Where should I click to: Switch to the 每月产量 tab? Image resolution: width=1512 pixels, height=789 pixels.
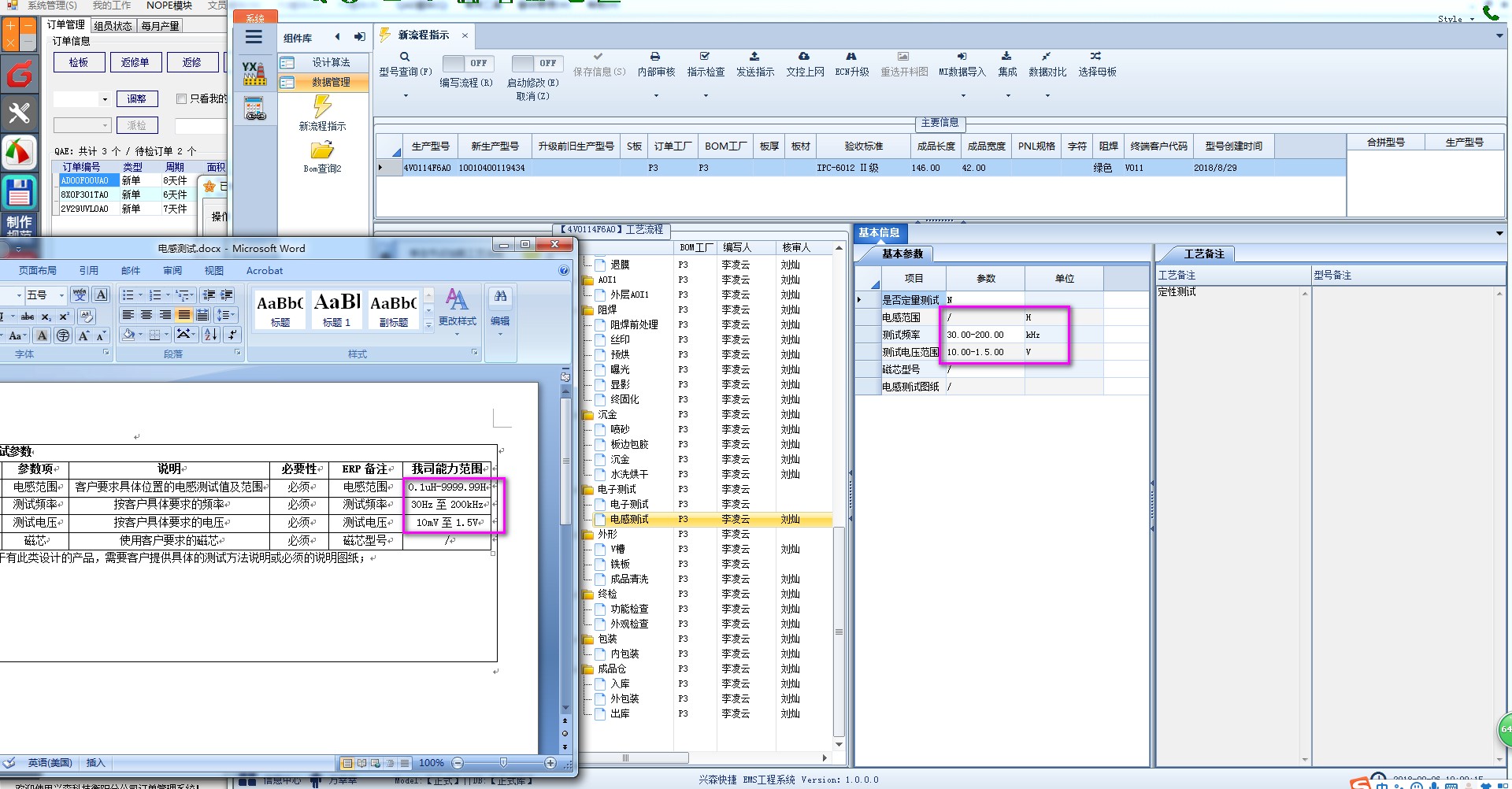[160, 26]
